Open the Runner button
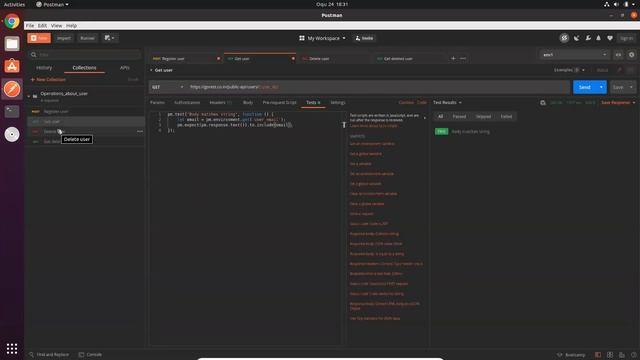Viewport: 640px width, 360px height. coord(87,38)
